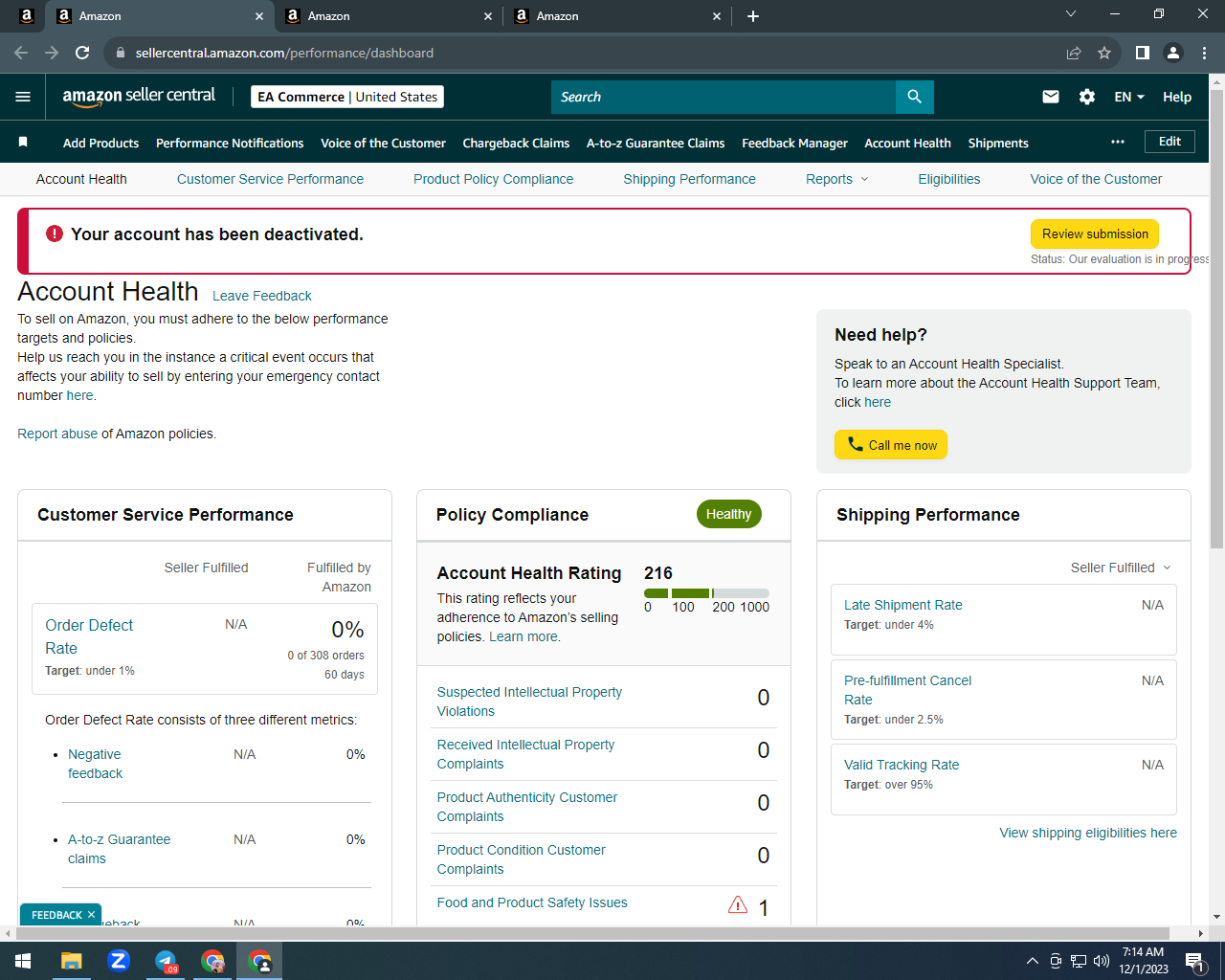Go forward in browser history
1225x980 pixels.
tap(52, 53)
